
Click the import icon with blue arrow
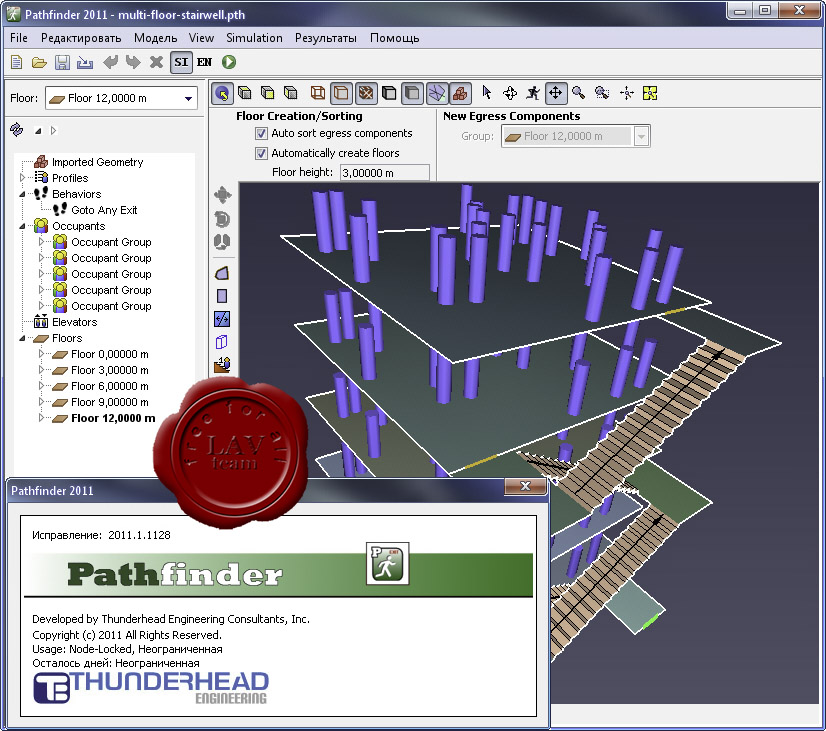(85, 63)
